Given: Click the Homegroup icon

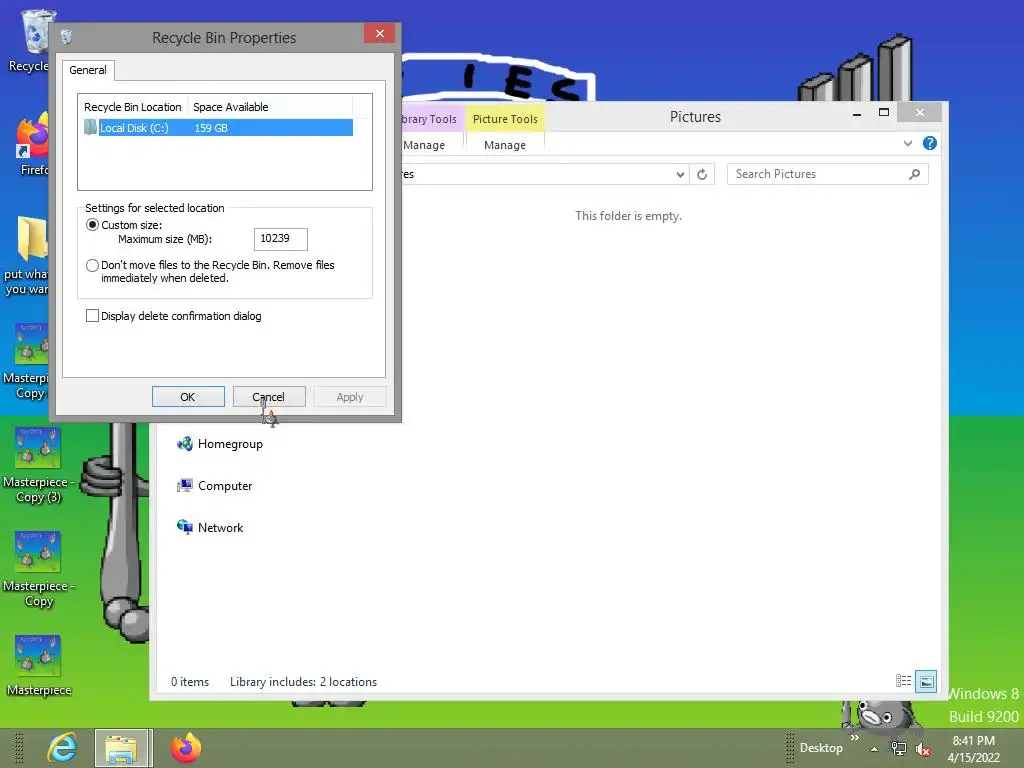Looking at the screenshot, I should [185, 444].
